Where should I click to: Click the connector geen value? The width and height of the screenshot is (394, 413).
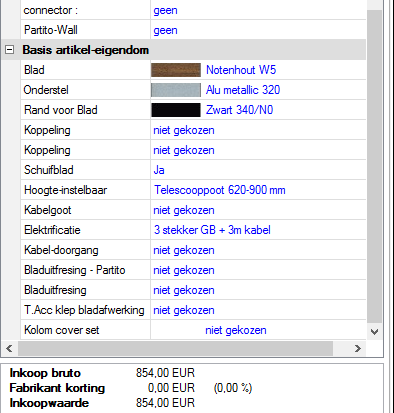coord(165,10)
